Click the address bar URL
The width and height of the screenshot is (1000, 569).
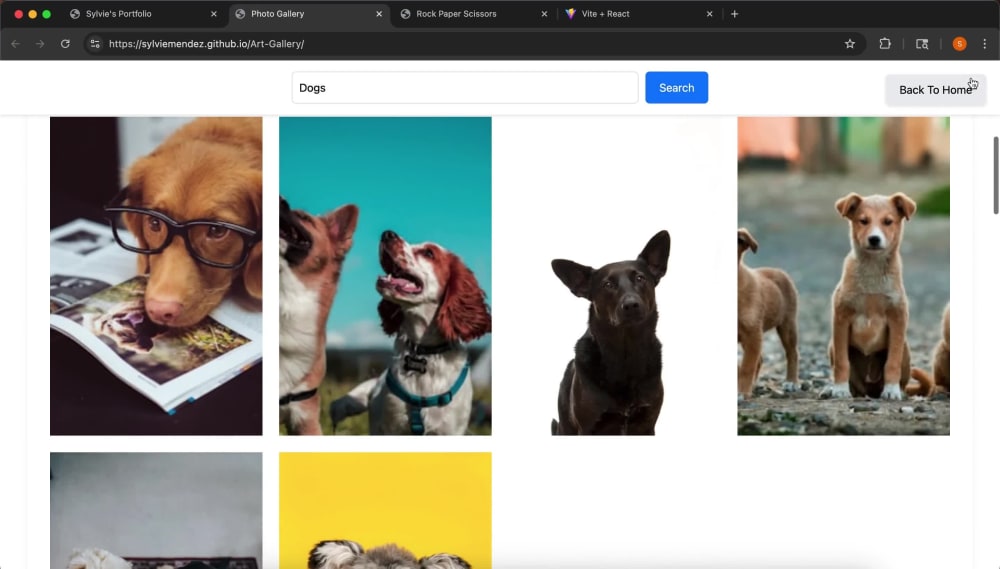tap(206, 44)
